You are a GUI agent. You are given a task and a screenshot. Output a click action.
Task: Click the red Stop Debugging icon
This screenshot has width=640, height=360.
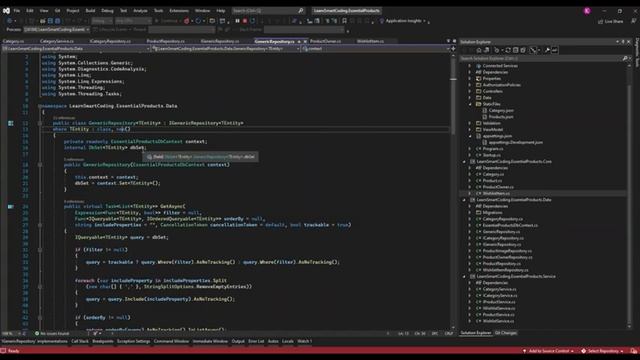[x=245, y=21]
